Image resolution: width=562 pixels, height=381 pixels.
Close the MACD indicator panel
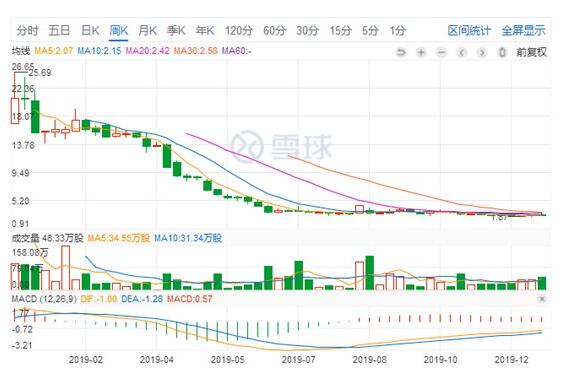point(542,299)
